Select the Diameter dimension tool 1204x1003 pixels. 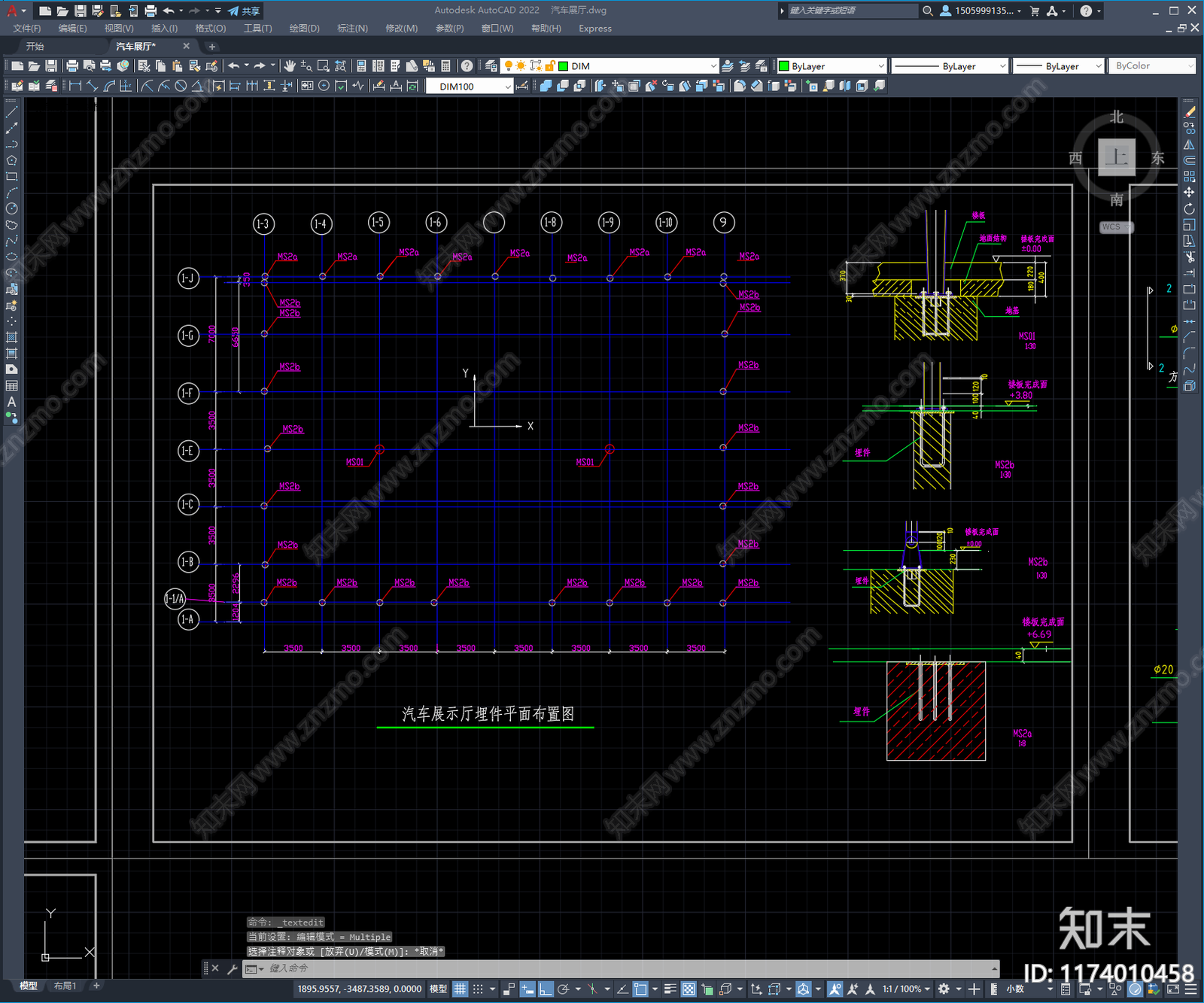coord(181,86)
